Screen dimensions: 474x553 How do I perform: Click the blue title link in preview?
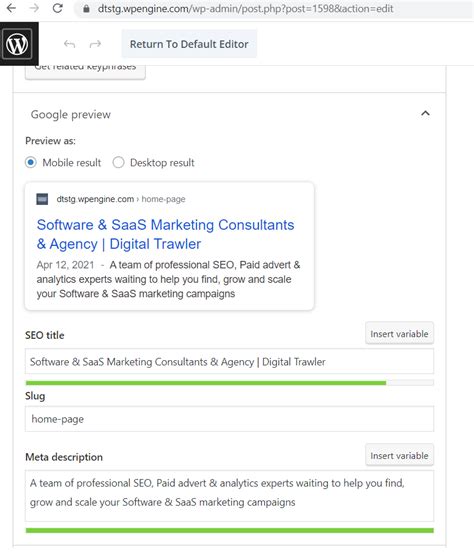coord(165,234)
